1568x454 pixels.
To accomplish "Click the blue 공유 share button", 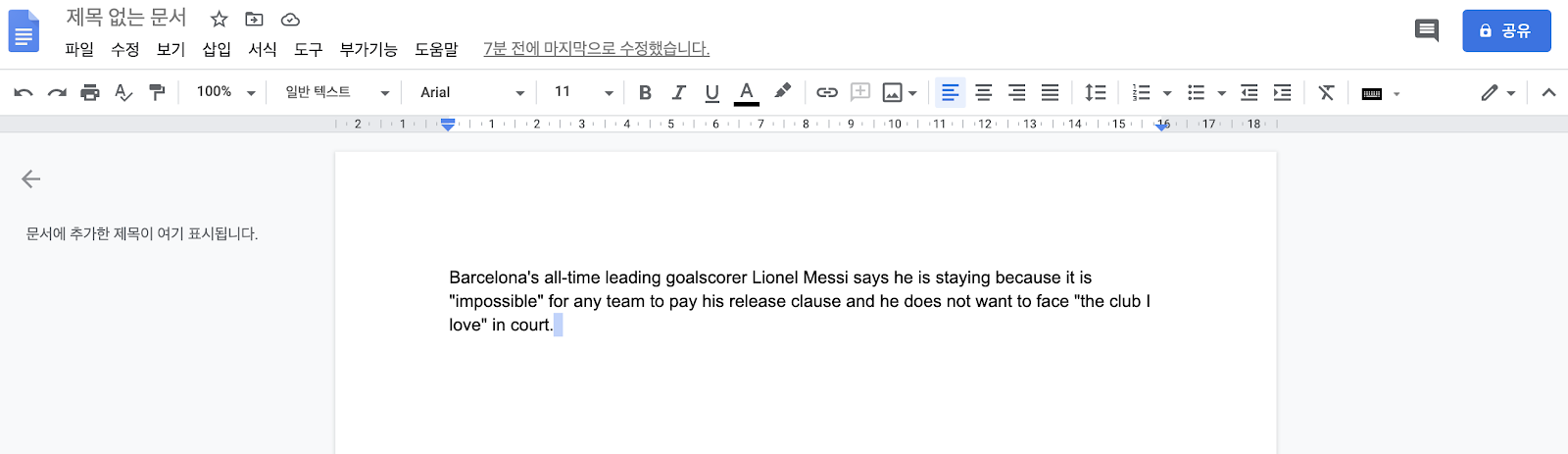I will click(x=1506, y=30).
